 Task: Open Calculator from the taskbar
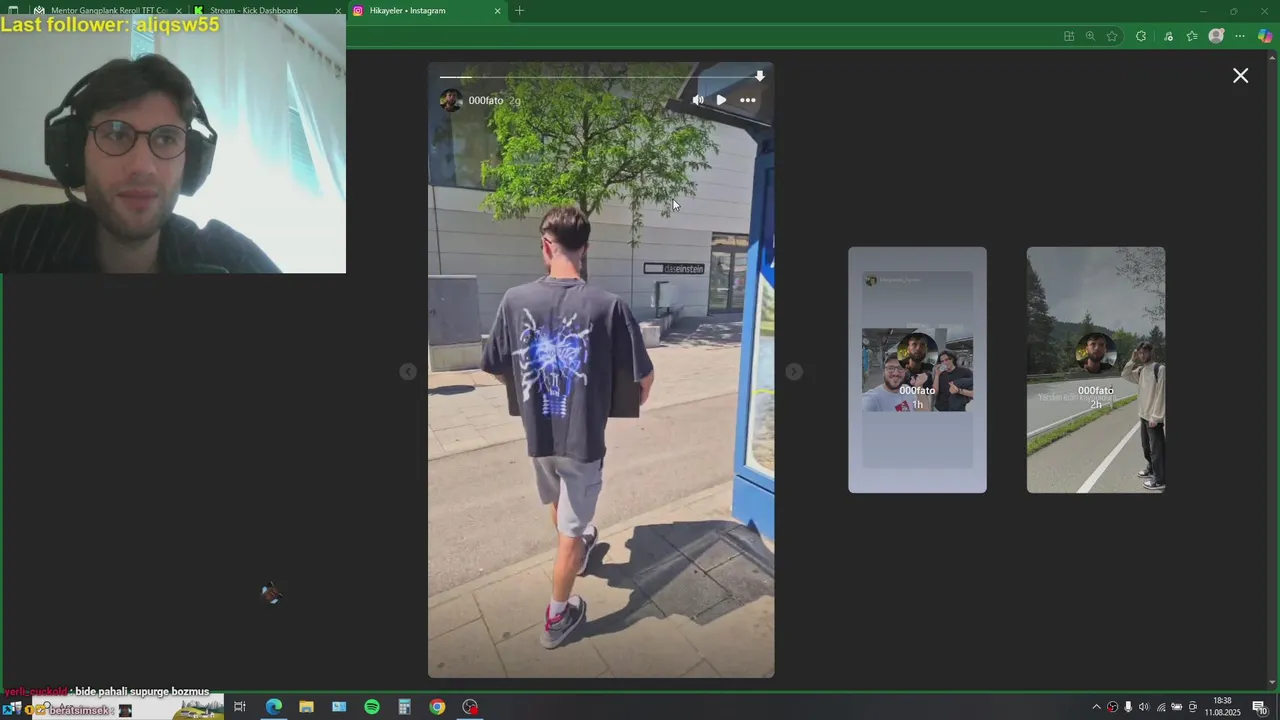[405, 707]
